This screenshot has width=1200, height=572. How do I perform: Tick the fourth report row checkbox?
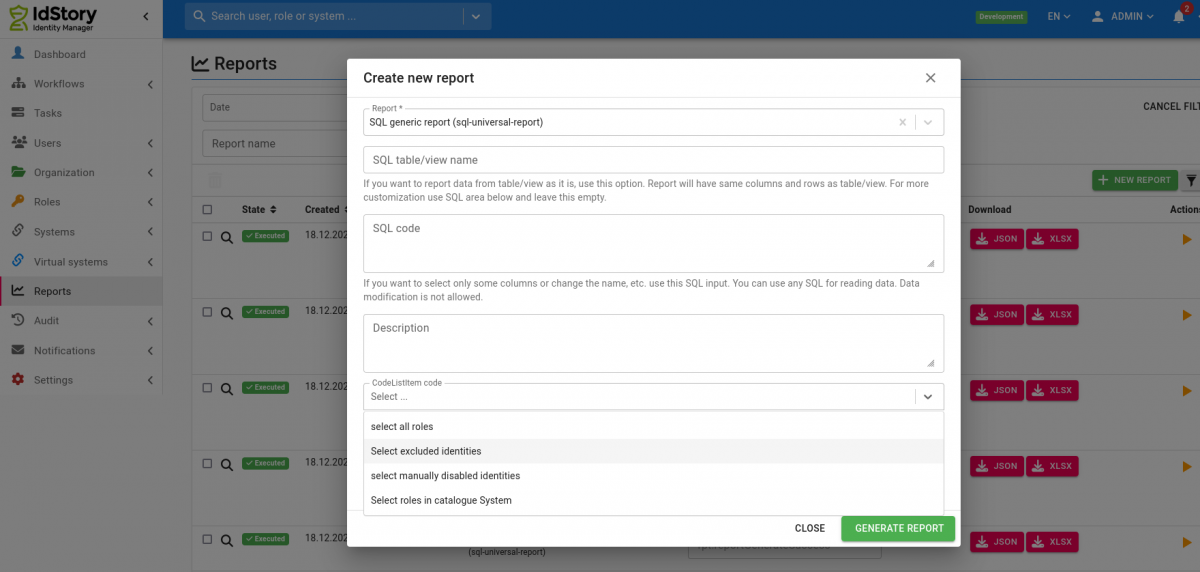click(207, 464)
